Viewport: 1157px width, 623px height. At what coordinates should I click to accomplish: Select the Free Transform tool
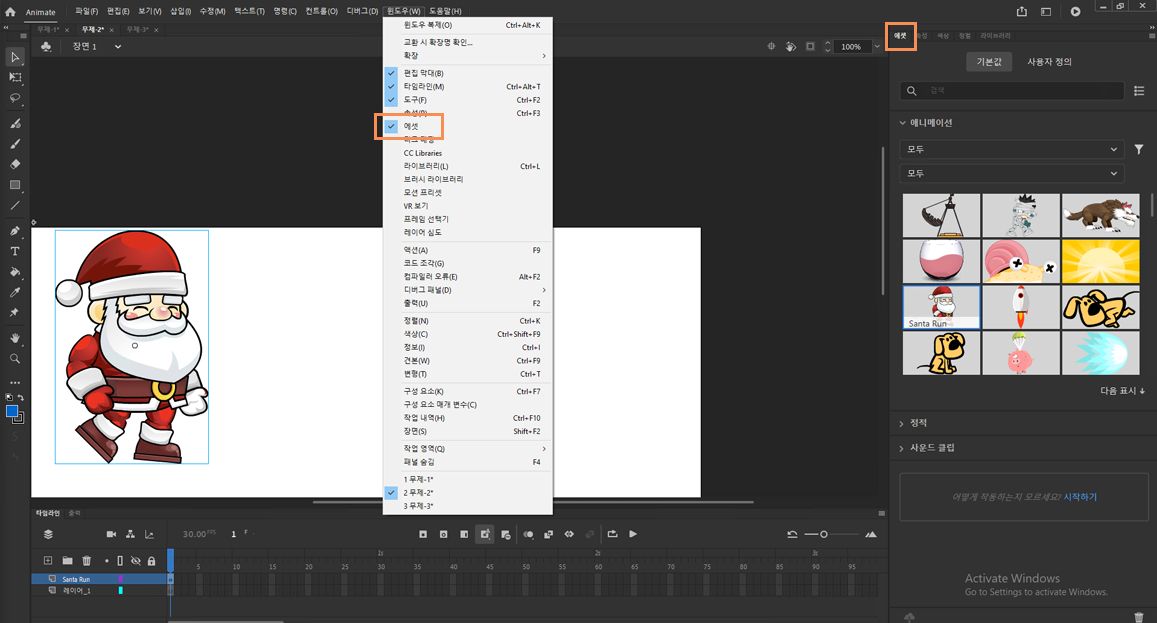coord(15,77)
